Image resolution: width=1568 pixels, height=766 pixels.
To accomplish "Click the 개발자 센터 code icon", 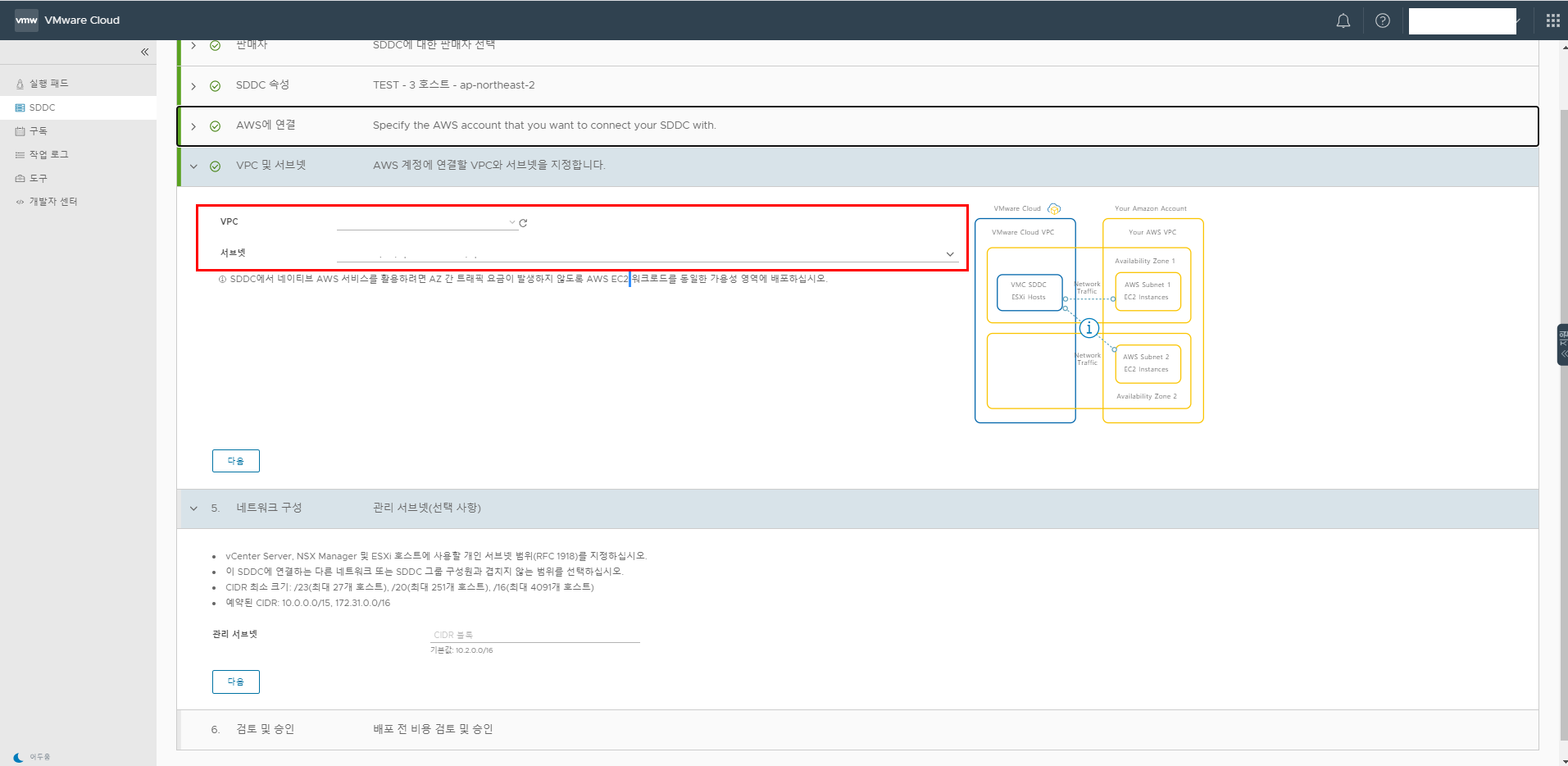I will pos(20,202).
